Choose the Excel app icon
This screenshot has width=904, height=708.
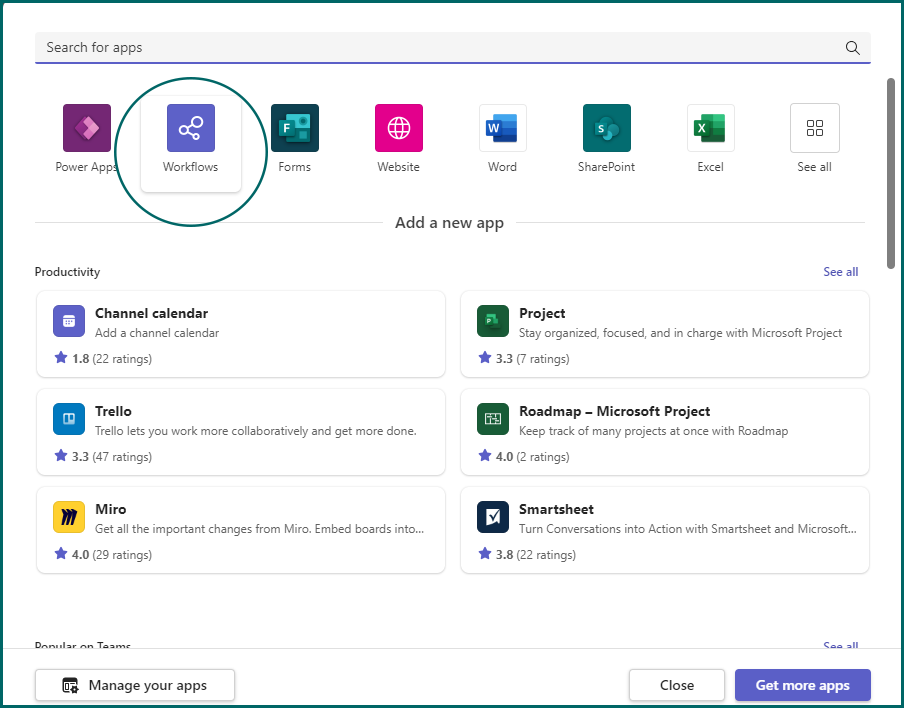[711, 128]
